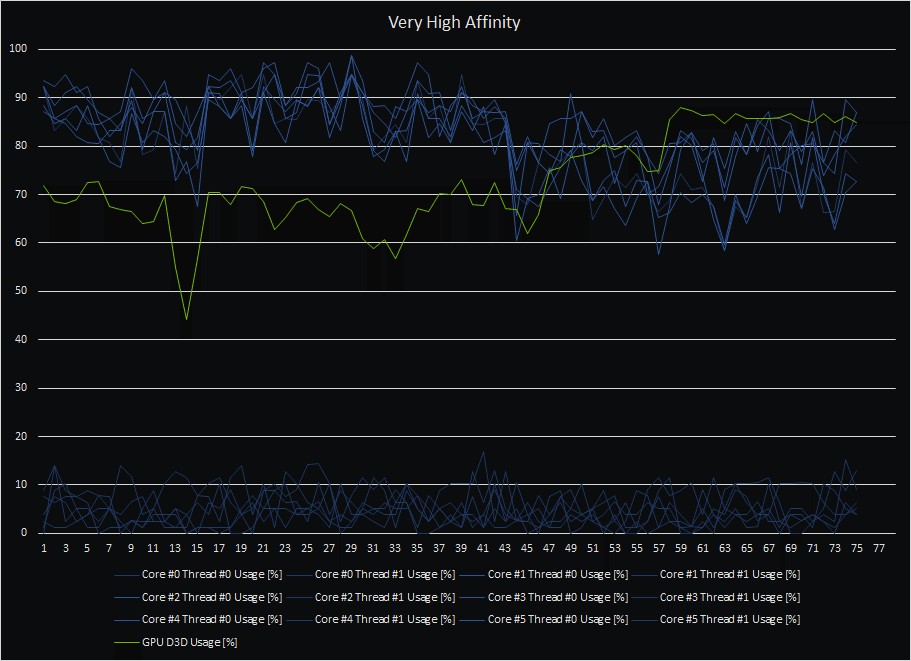Image resolution: width=911 pixels, height=661 pixels.
Task: Select Core #3 Thread #1 Usage legend entry
Action: coord(718,597)
